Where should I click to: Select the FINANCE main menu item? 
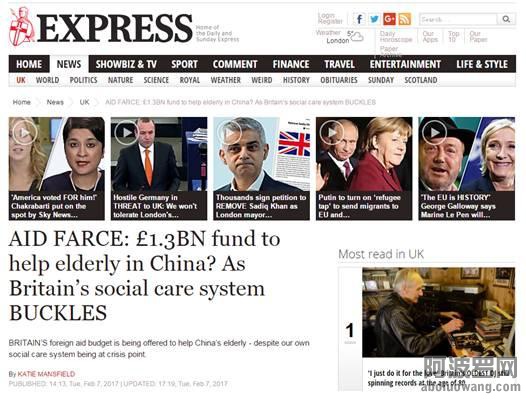(291, 64)
